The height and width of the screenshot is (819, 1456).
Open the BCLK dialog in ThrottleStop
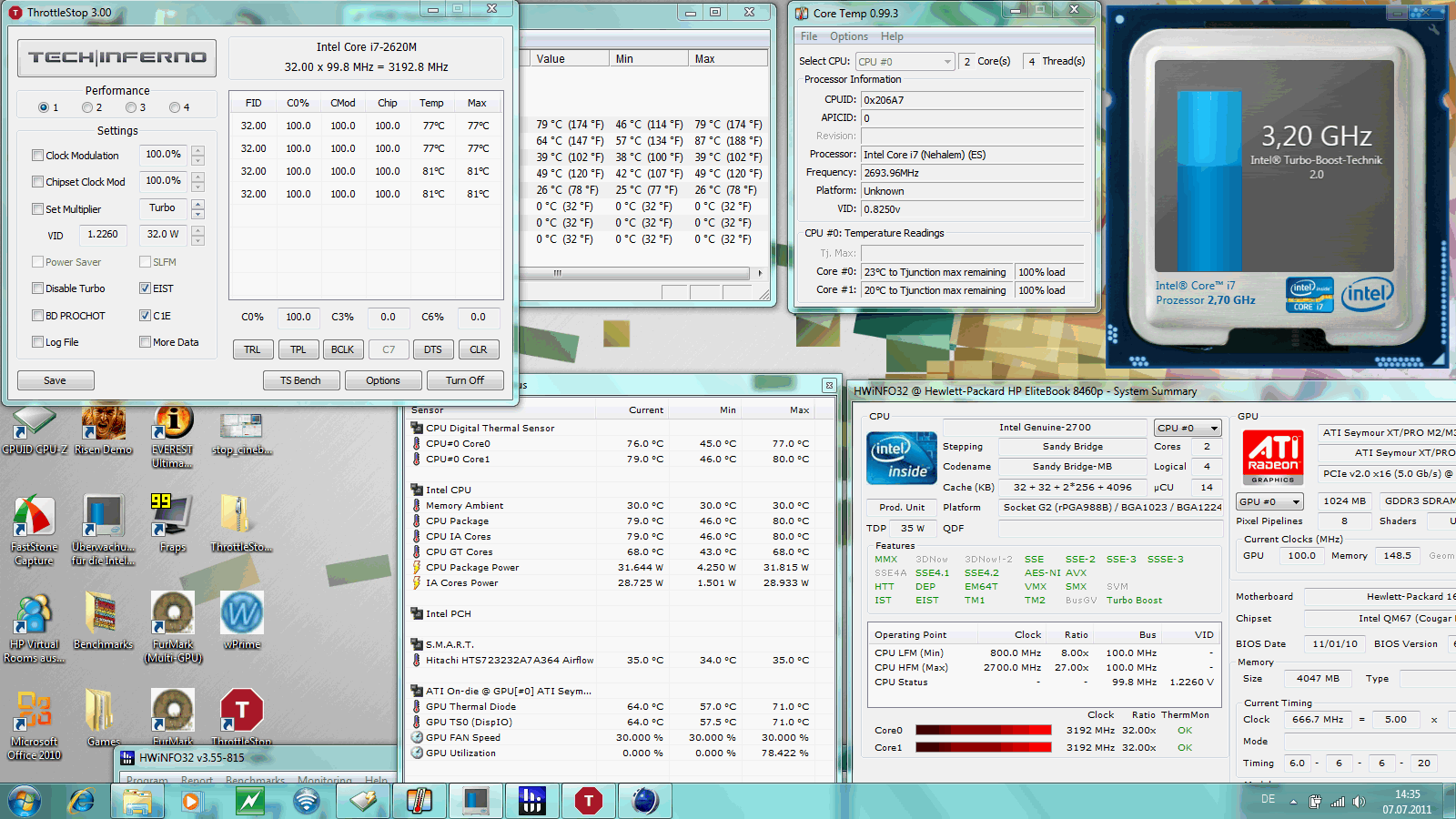click(342, 349)
